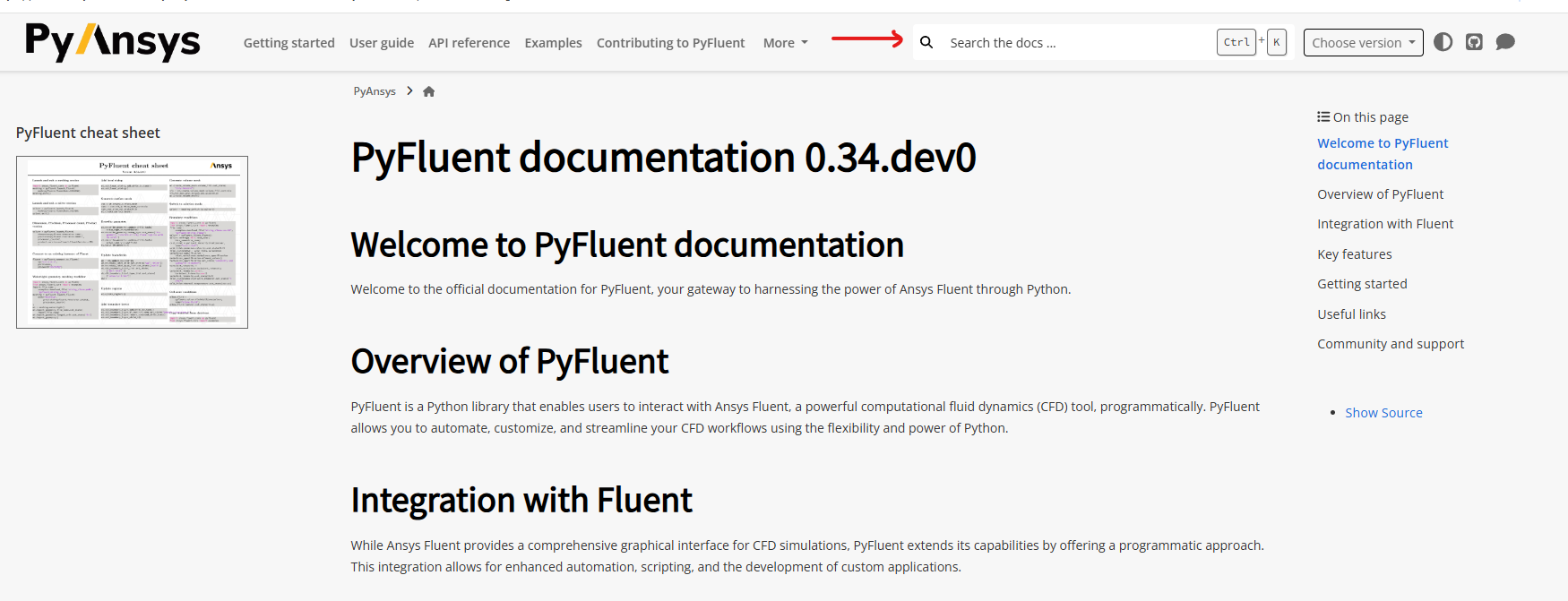Click the PyFluent cheat sheet title text
1568x601 pixels.
coord(88,133)
